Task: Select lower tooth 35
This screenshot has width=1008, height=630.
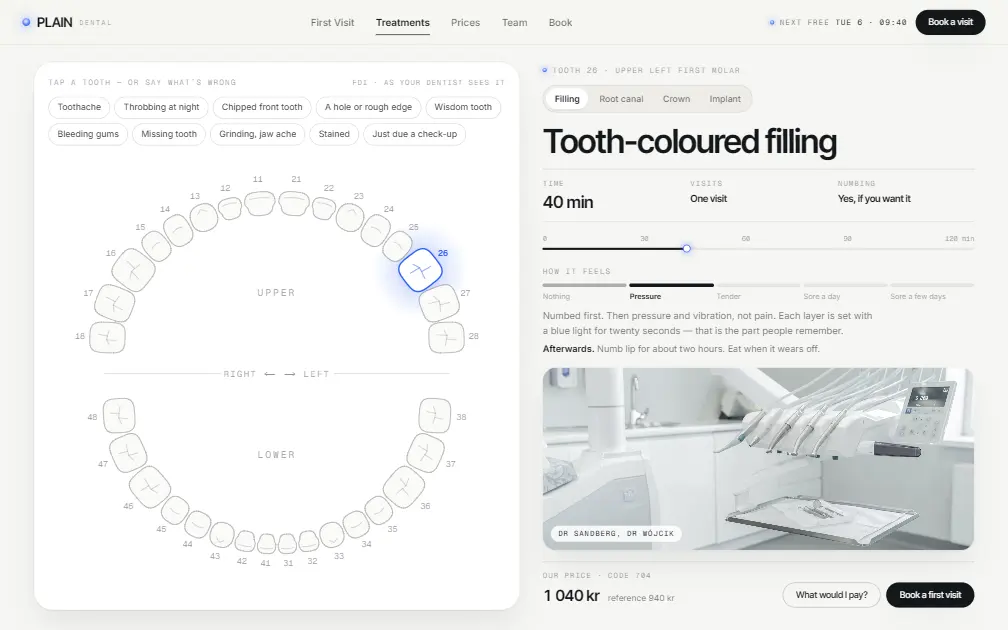Action: pyautogui.click(x=379, y=510)
